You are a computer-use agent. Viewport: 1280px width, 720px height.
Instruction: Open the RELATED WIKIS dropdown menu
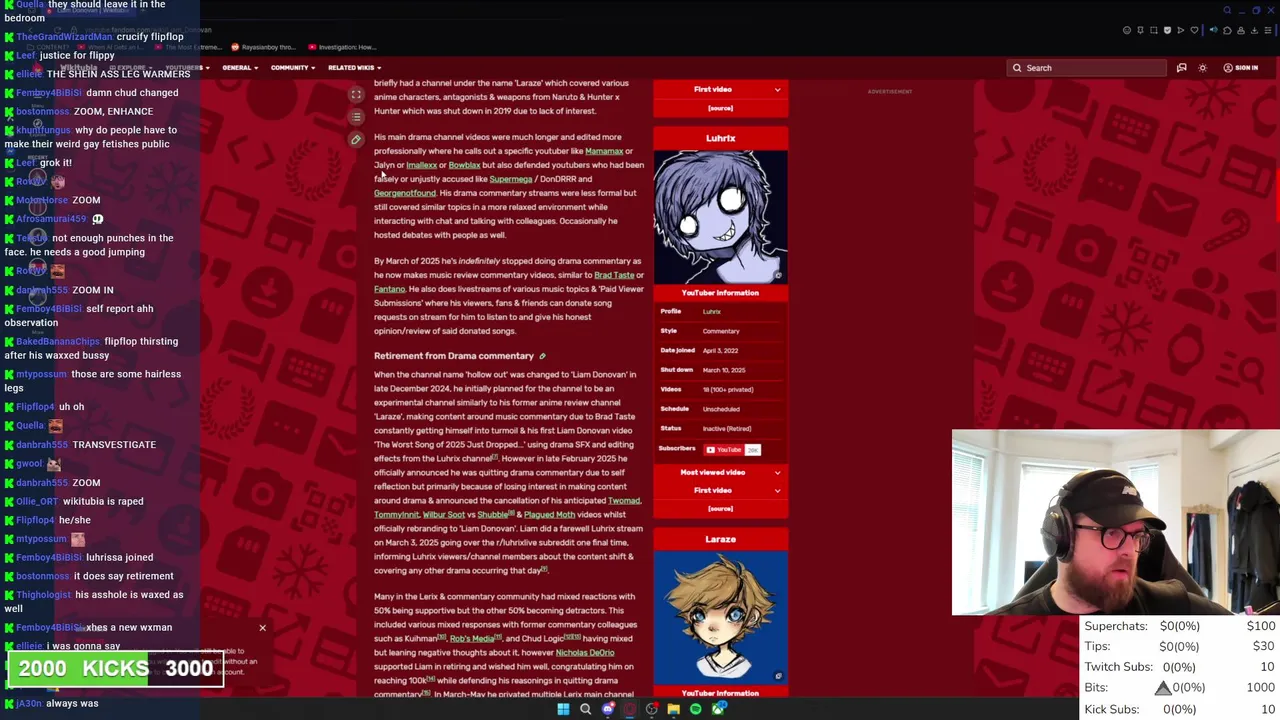click(x=354, y=68)
